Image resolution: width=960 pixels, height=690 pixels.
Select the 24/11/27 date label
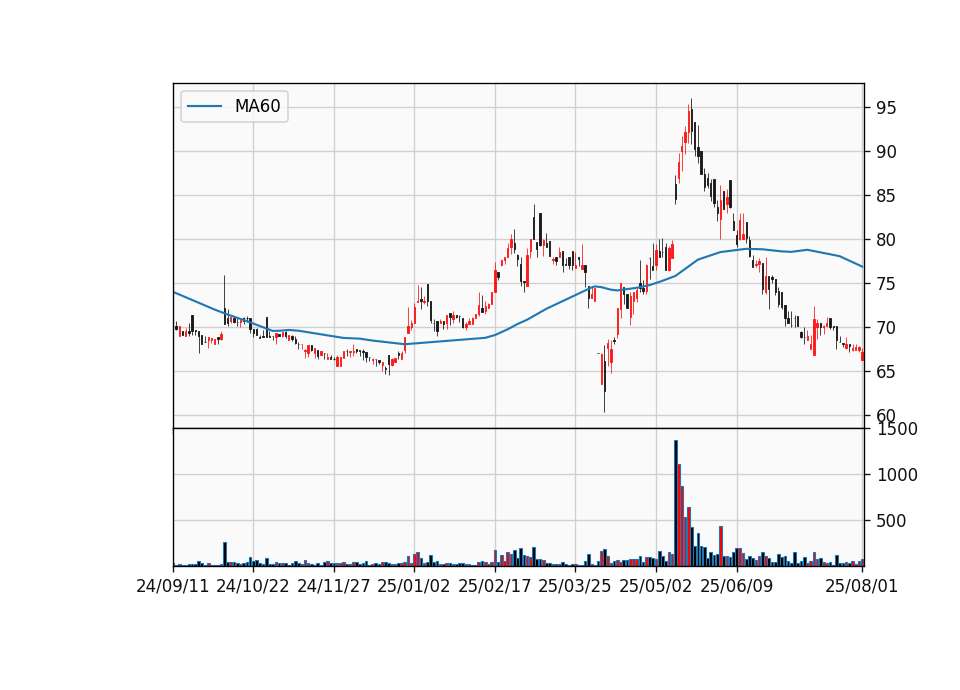click(x=334, y=586)
